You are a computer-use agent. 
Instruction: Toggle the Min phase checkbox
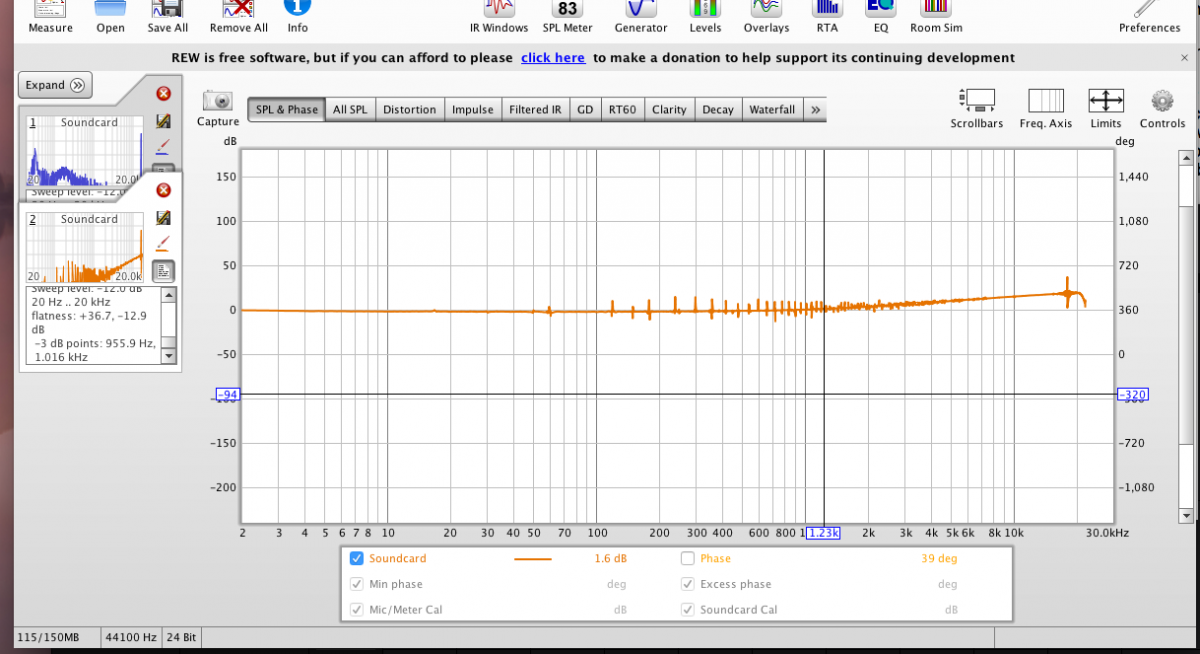coord(357,584)
